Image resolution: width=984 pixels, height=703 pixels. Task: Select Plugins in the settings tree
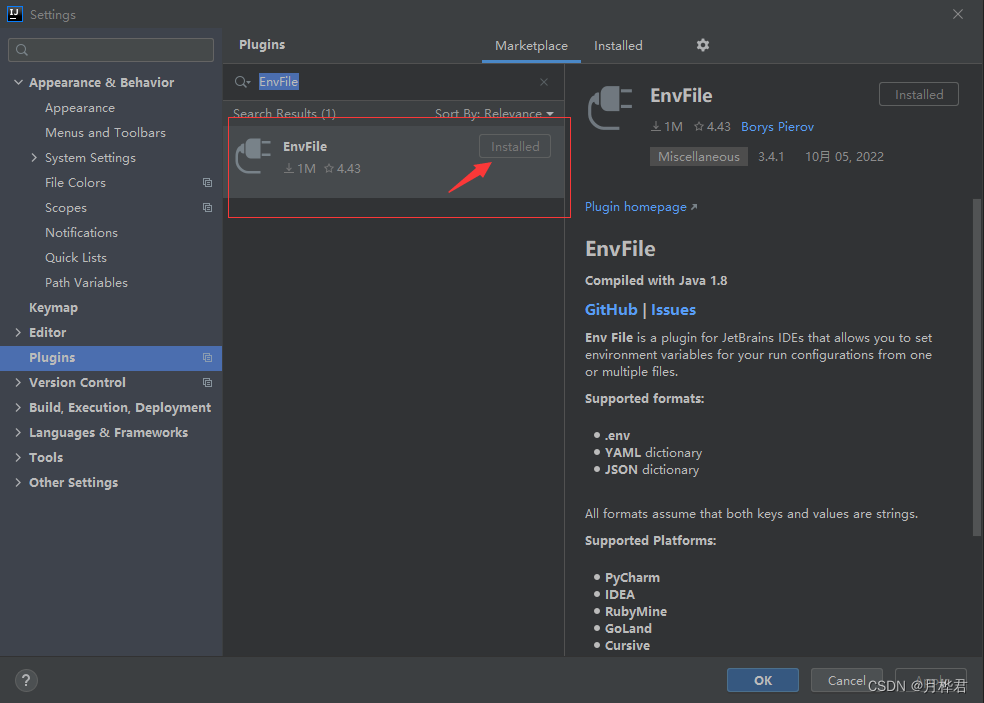click(111, 358)
